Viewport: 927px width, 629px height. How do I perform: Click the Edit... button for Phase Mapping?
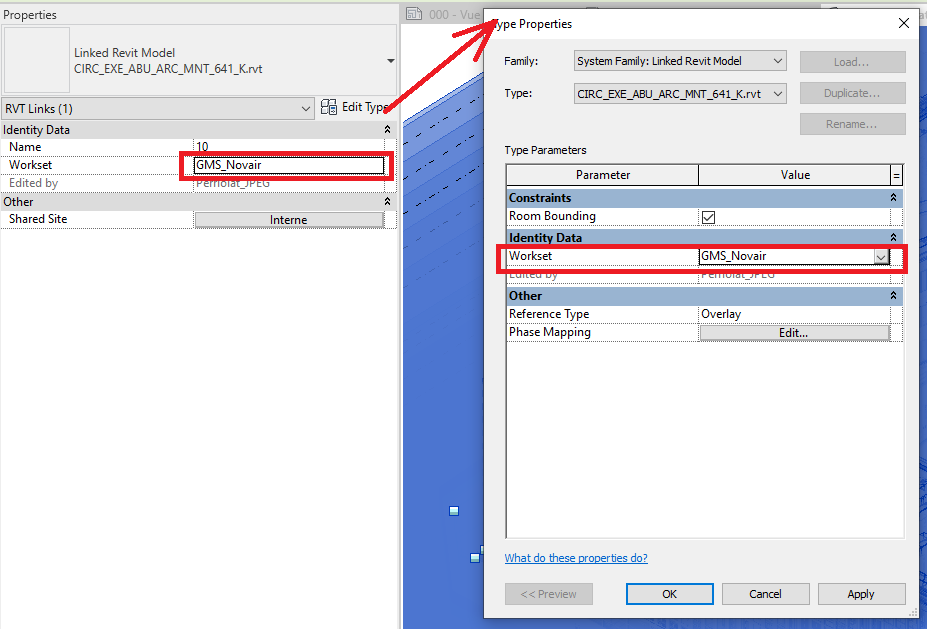[x=793, y=333]
